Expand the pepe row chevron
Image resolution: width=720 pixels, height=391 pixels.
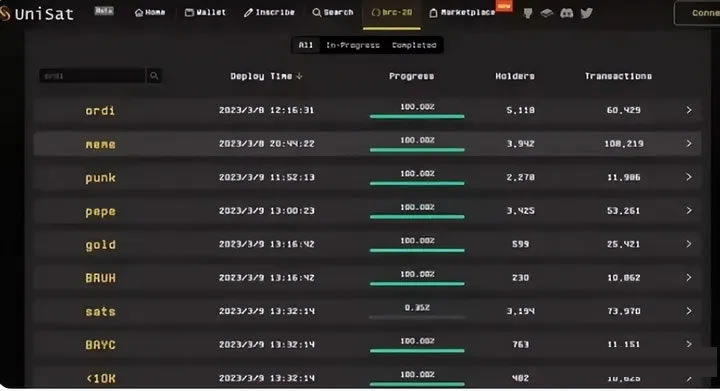click(689, 211)
